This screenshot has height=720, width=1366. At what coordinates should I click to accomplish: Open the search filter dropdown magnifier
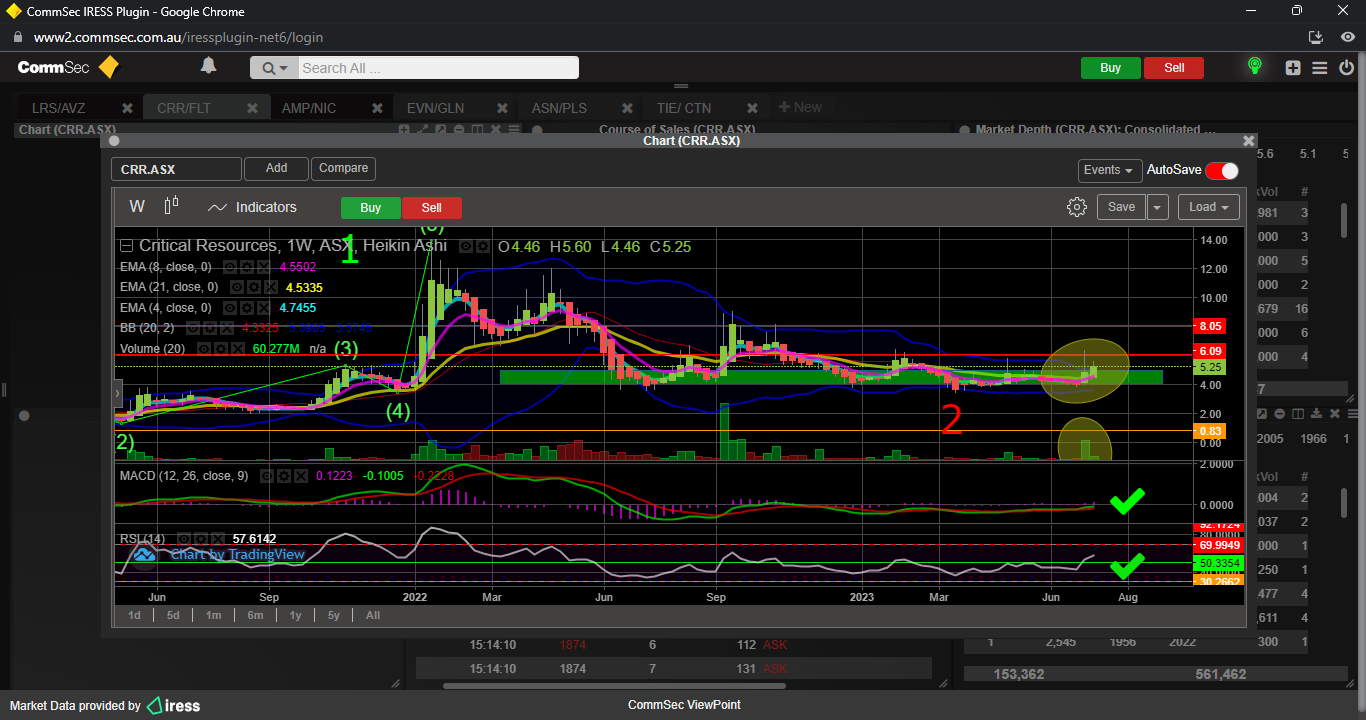273,68
